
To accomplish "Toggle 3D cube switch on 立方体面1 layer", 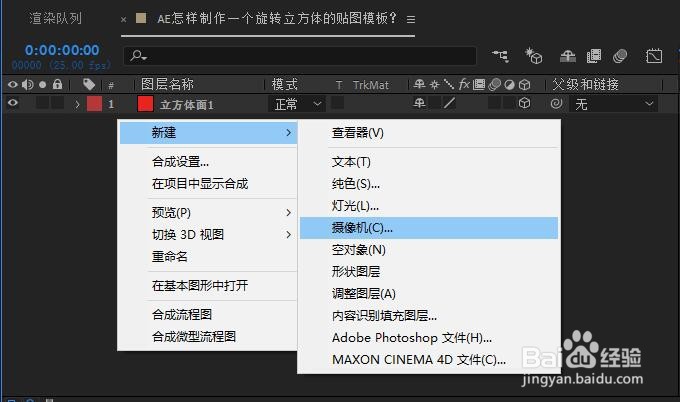I will pyautogui.click(x=525, y=103).
